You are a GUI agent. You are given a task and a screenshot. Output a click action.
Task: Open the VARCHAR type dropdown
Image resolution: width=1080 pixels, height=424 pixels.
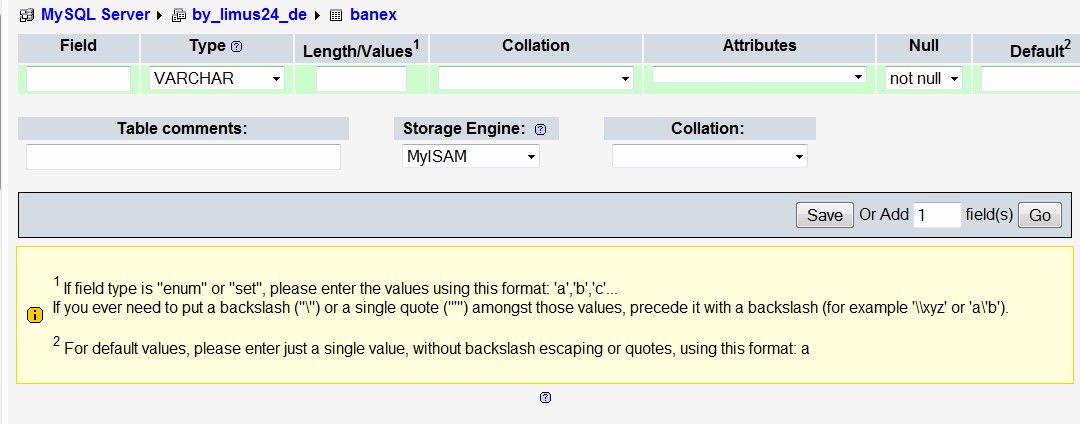[216, 78]
